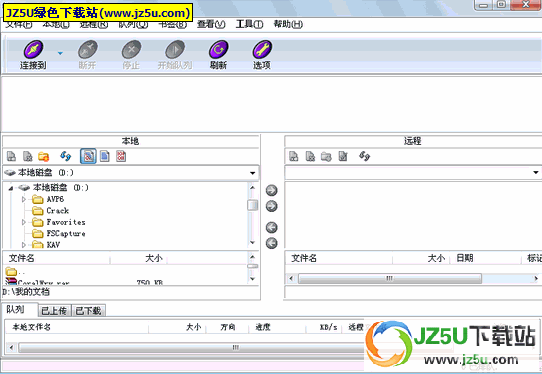The width and height of the screenshot is (542, 374).
Task: Click down arrow of local tree scrollbar
Action: (253, 243)
